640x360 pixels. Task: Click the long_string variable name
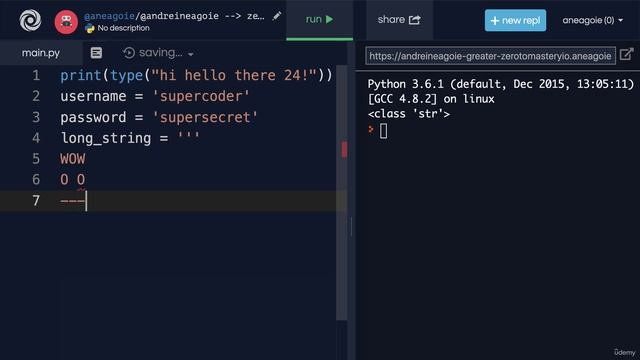tap(106, 138)
